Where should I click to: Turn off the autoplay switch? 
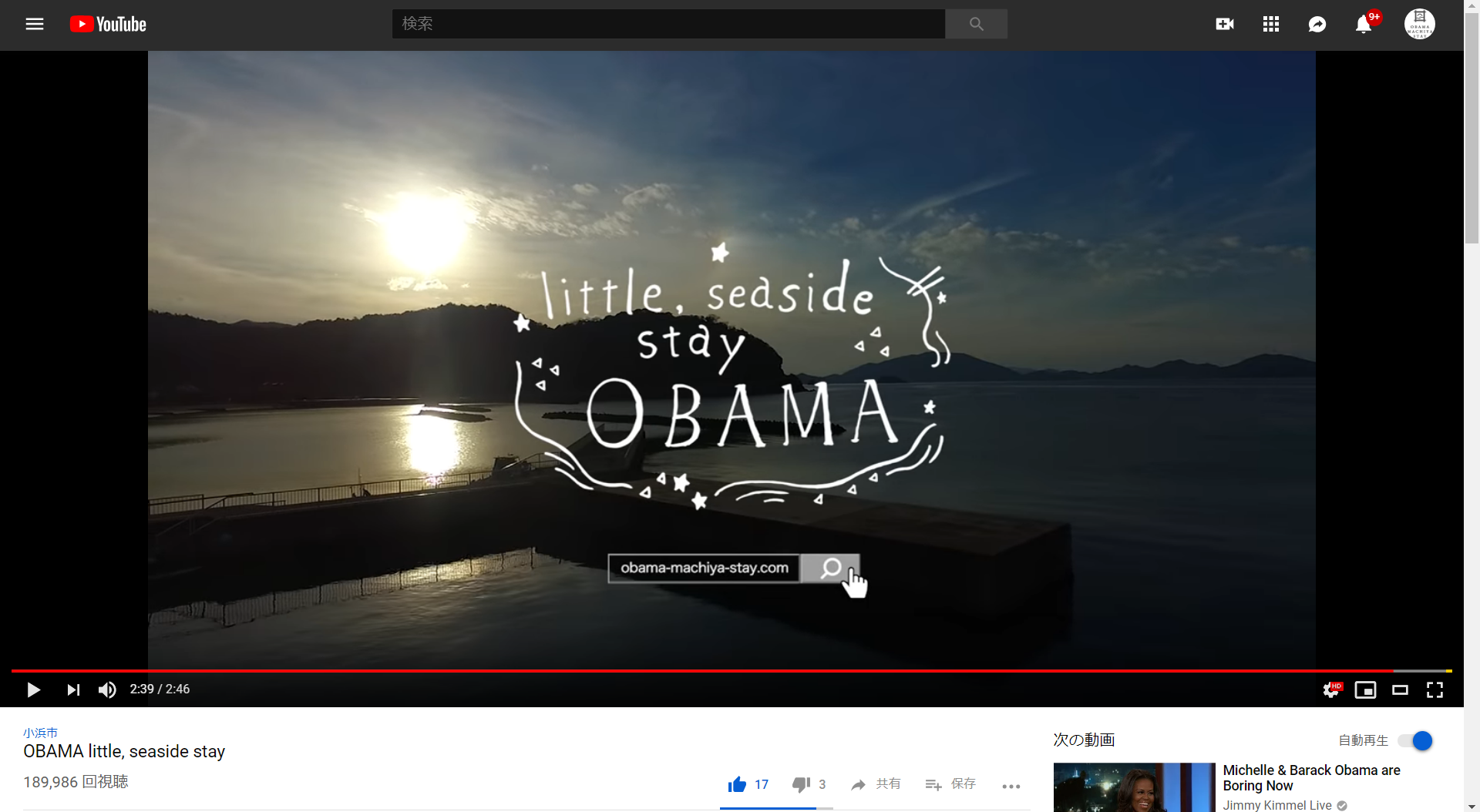[x=1415, y=741]
